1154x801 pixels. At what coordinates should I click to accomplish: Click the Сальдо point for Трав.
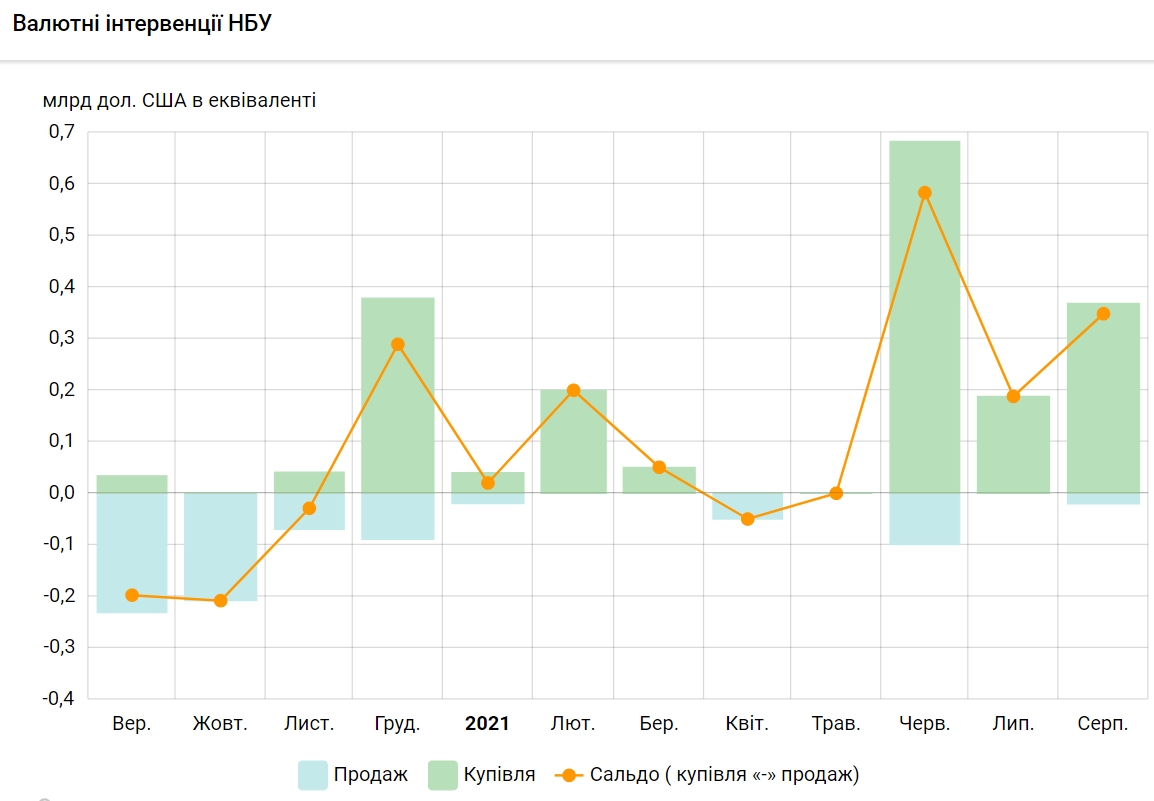pyautogui.click(x=836, y=493)
